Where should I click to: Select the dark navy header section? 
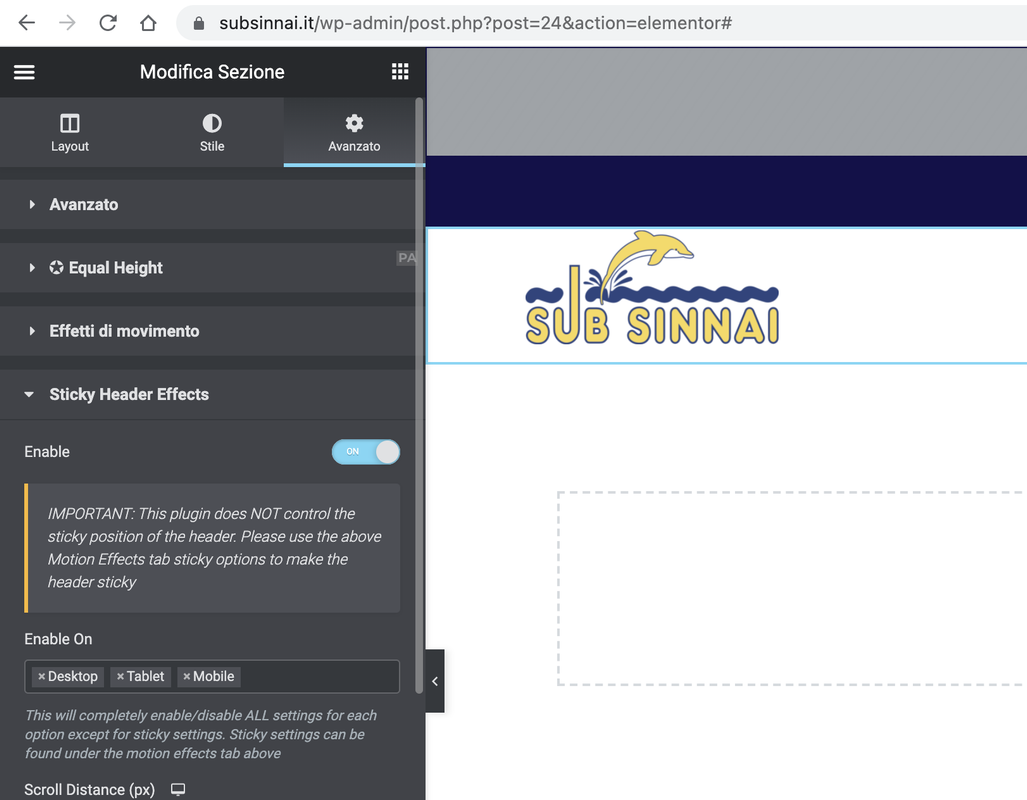[726, 191]
